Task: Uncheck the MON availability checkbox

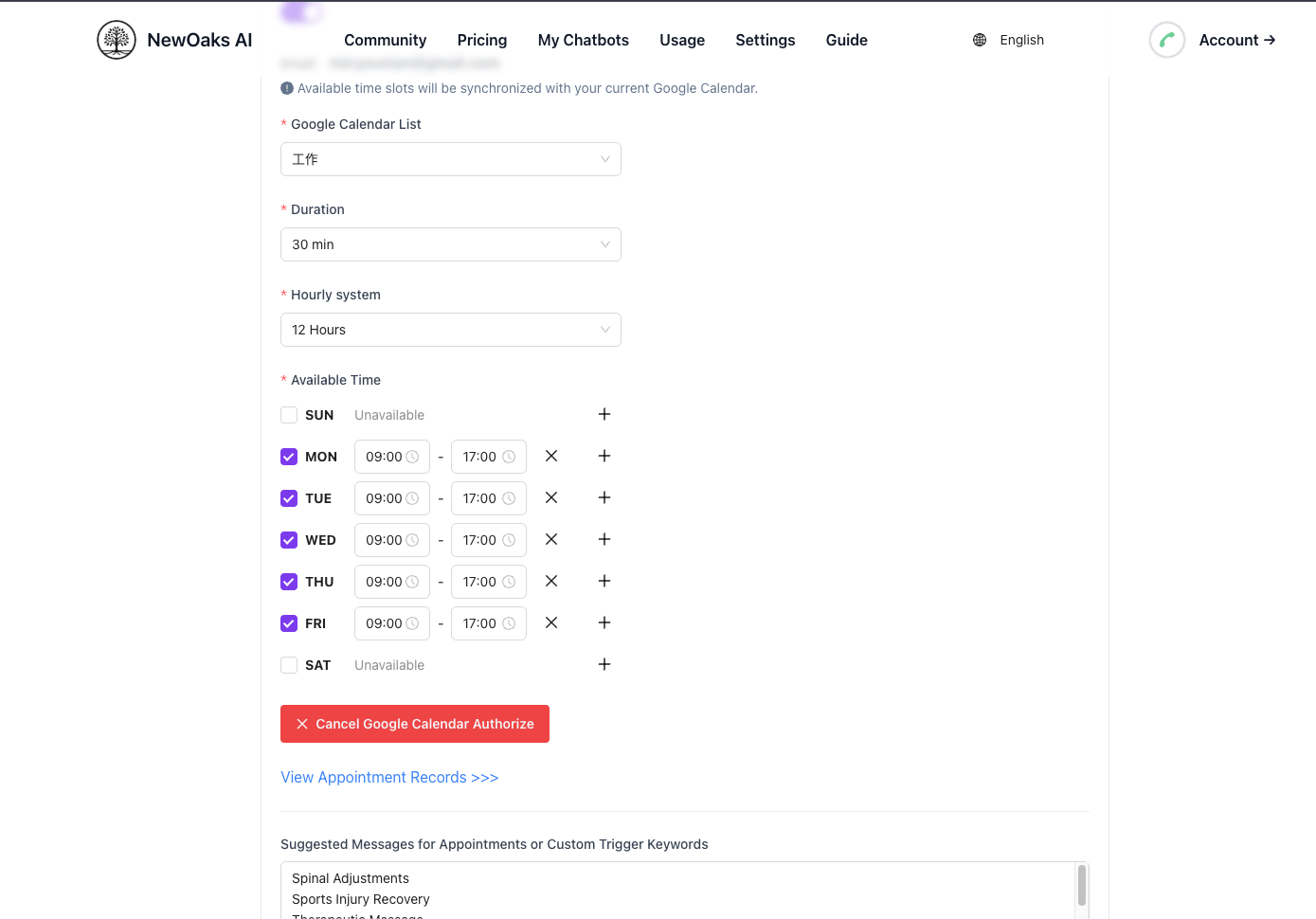Action: click(289, 456)
